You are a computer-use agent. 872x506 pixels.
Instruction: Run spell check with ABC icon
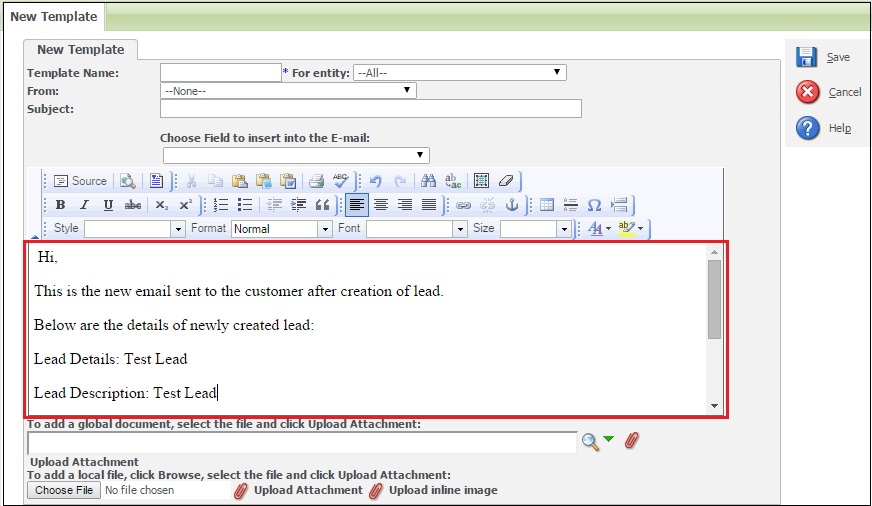tap(340, 181)
